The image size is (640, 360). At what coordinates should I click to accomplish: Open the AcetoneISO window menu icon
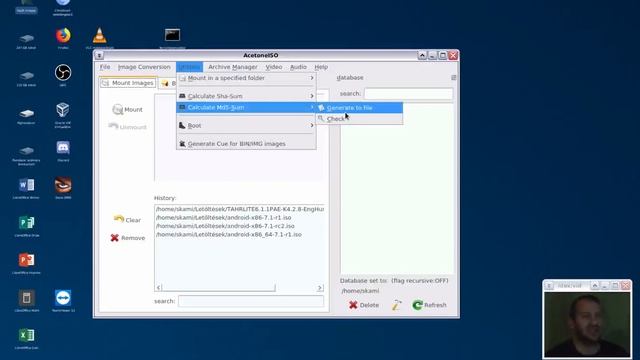[99, 55]
